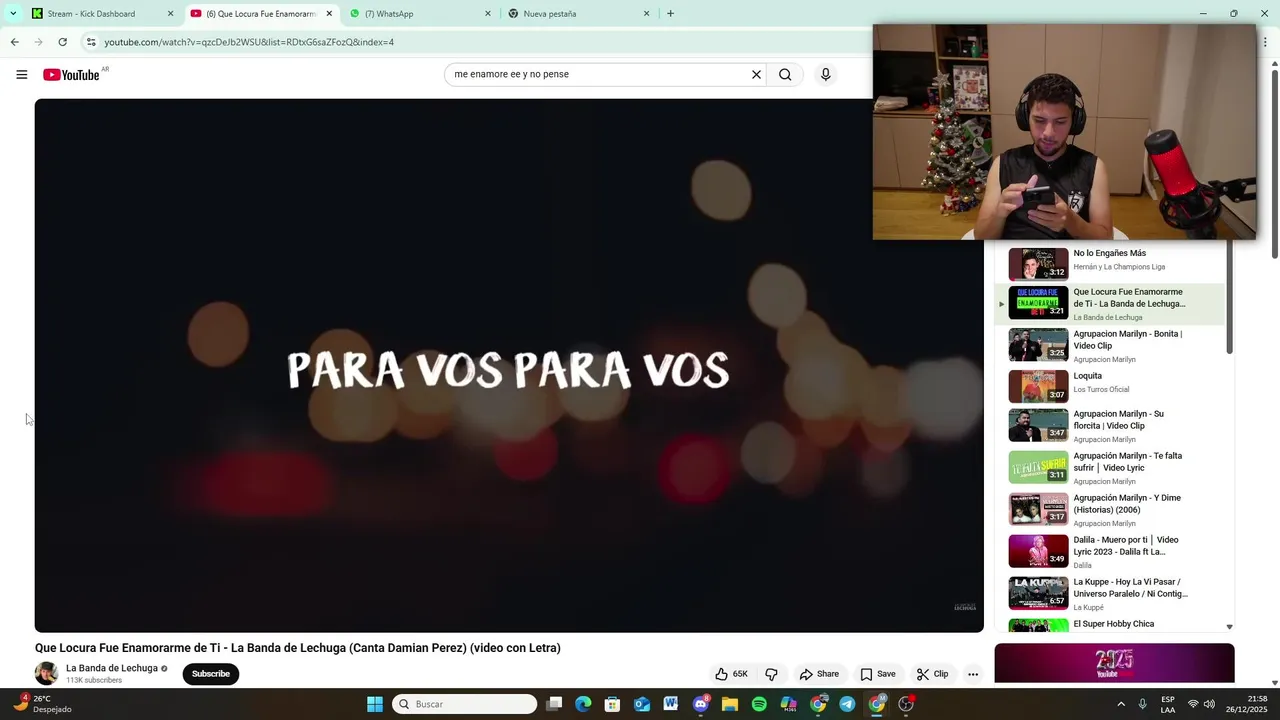Play No lo Engañes Más thumbnail

pyautogui.click(x=1038, y=264)
